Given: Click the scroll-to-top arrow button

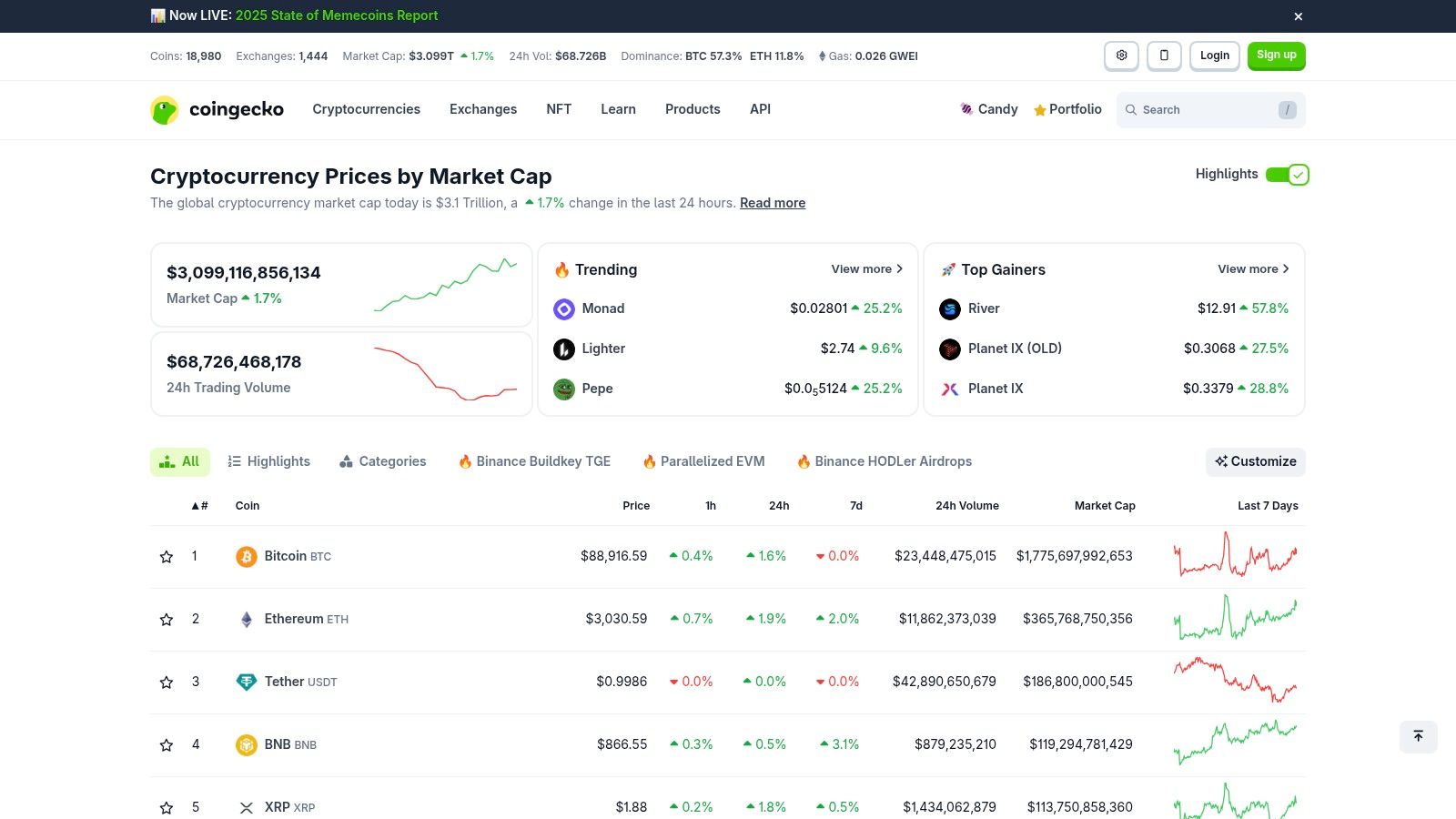Looking at the screenshot, I should point(1418,736).
